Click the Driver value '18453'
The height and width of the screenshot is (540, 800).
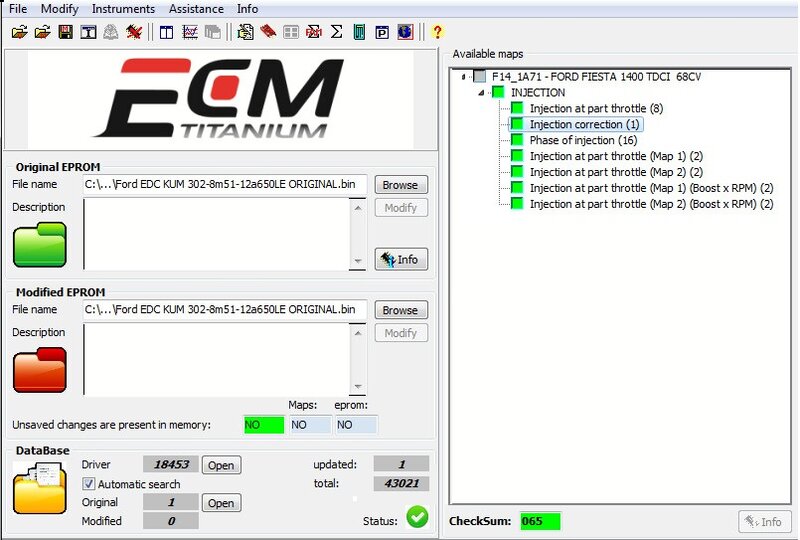click(x=171, y=464)
